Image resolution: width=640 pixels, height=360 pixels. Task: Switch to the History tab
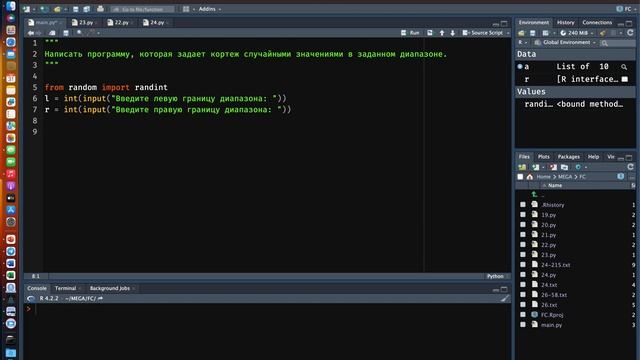(565, 22)
